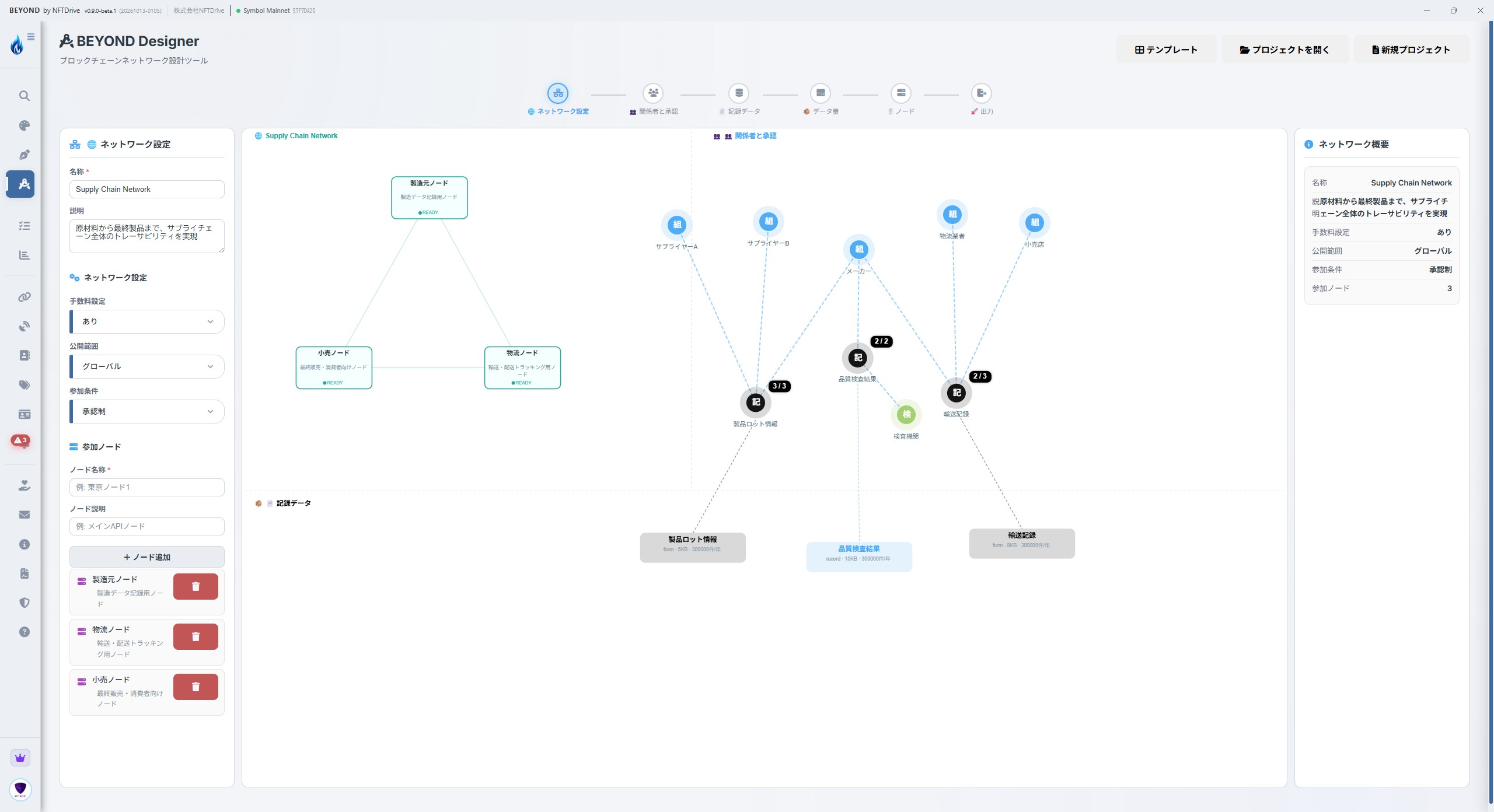Open the 参加条件 dropdown
The image size is (1494, 812).
[x=147, y=411]
